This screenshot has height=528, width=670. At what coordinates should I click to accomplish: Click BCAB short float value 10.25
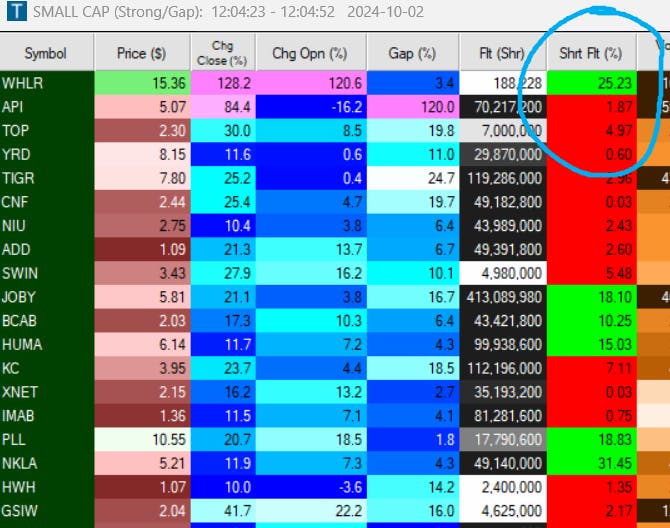(x=592, y=321)
